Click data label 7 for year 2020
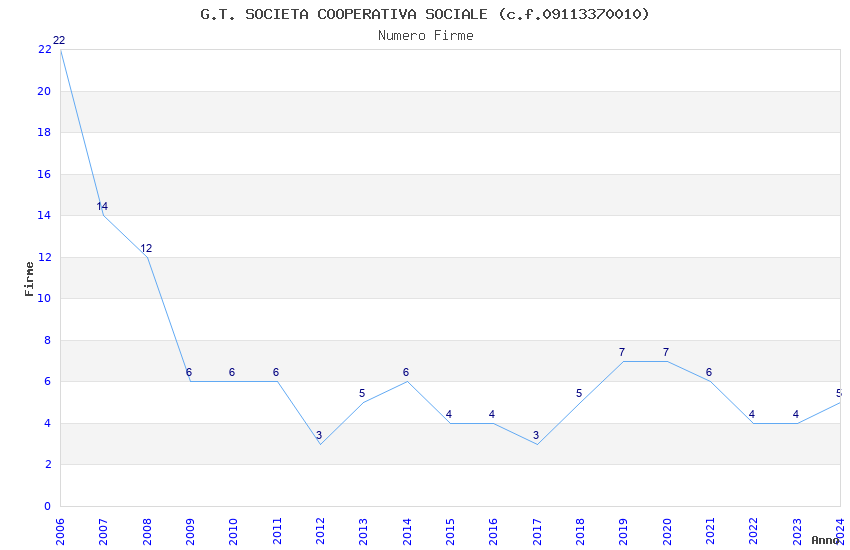The image size is (850, 550). [x=666, y=352]
